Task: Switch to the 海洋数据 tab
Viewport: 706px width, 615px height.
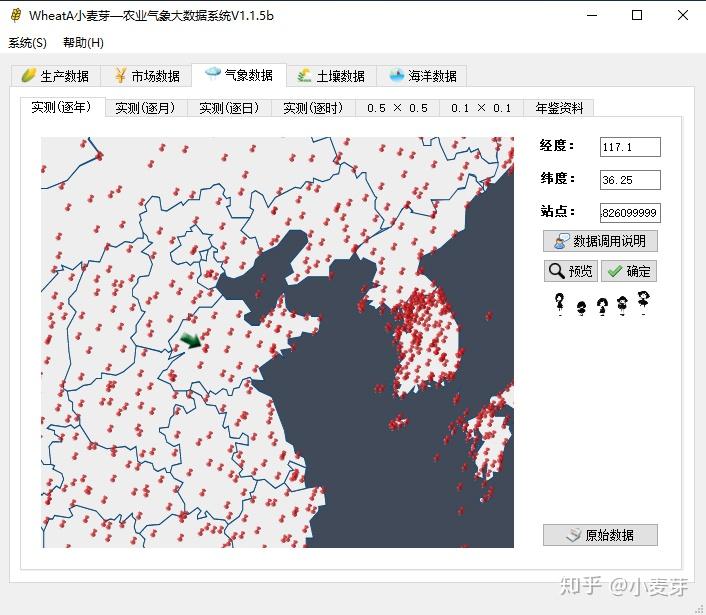Action: tap(421, 76)
